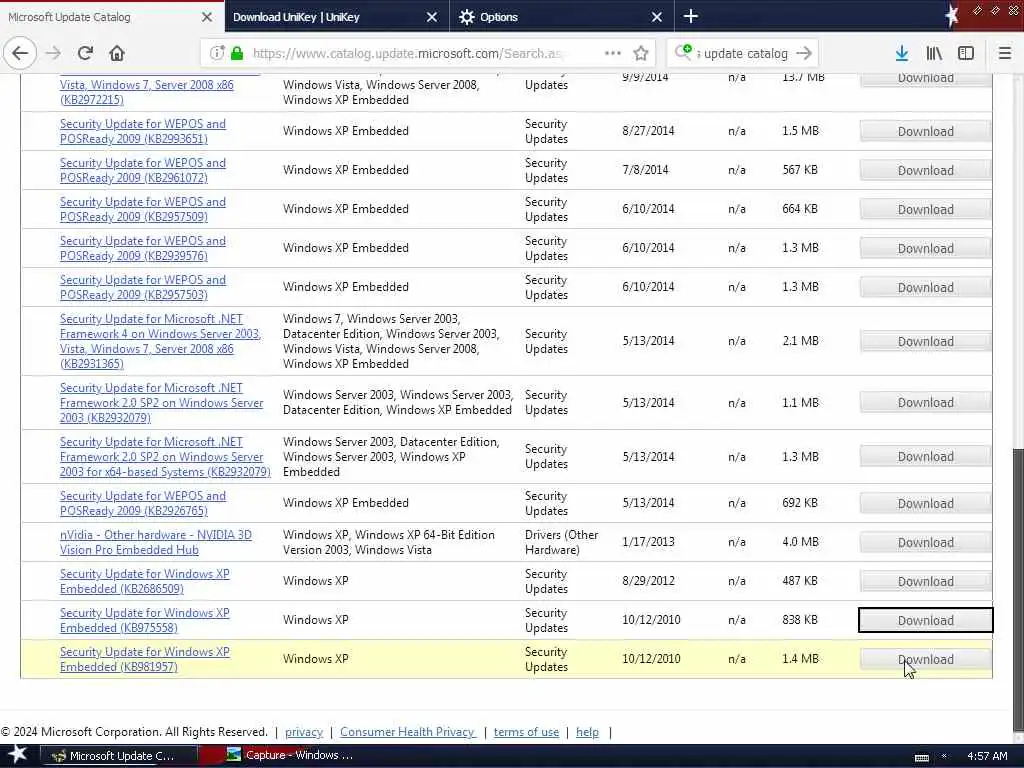
Task: Select the 838 KB size cell
Action: [799, 620]
